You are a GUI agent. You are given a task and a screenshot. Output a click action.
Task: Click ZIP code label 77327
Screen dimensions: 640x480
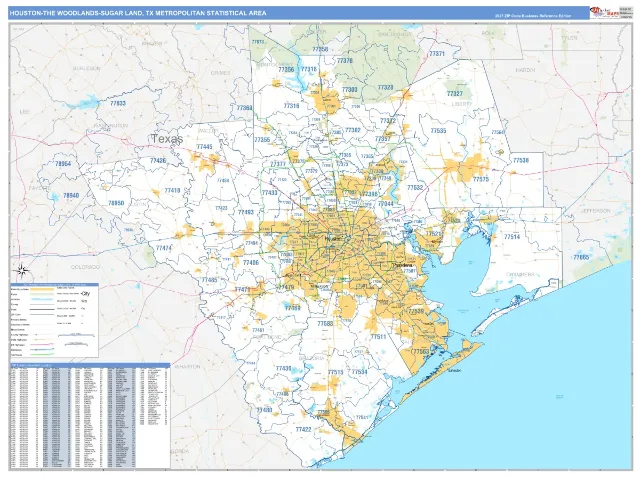[x=454, y=93]
